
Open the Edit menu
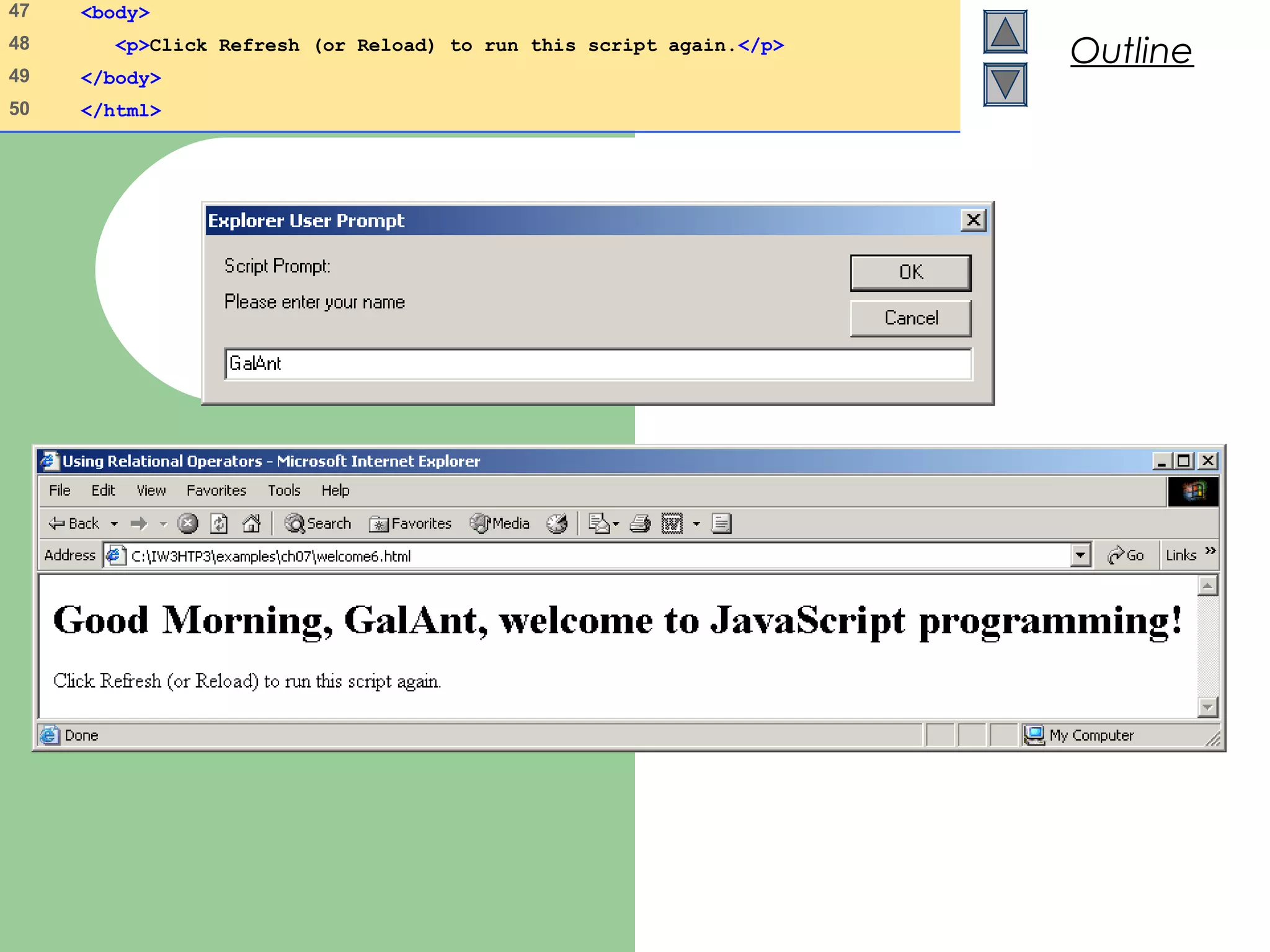pyautogui.click(x=103, y=490)
